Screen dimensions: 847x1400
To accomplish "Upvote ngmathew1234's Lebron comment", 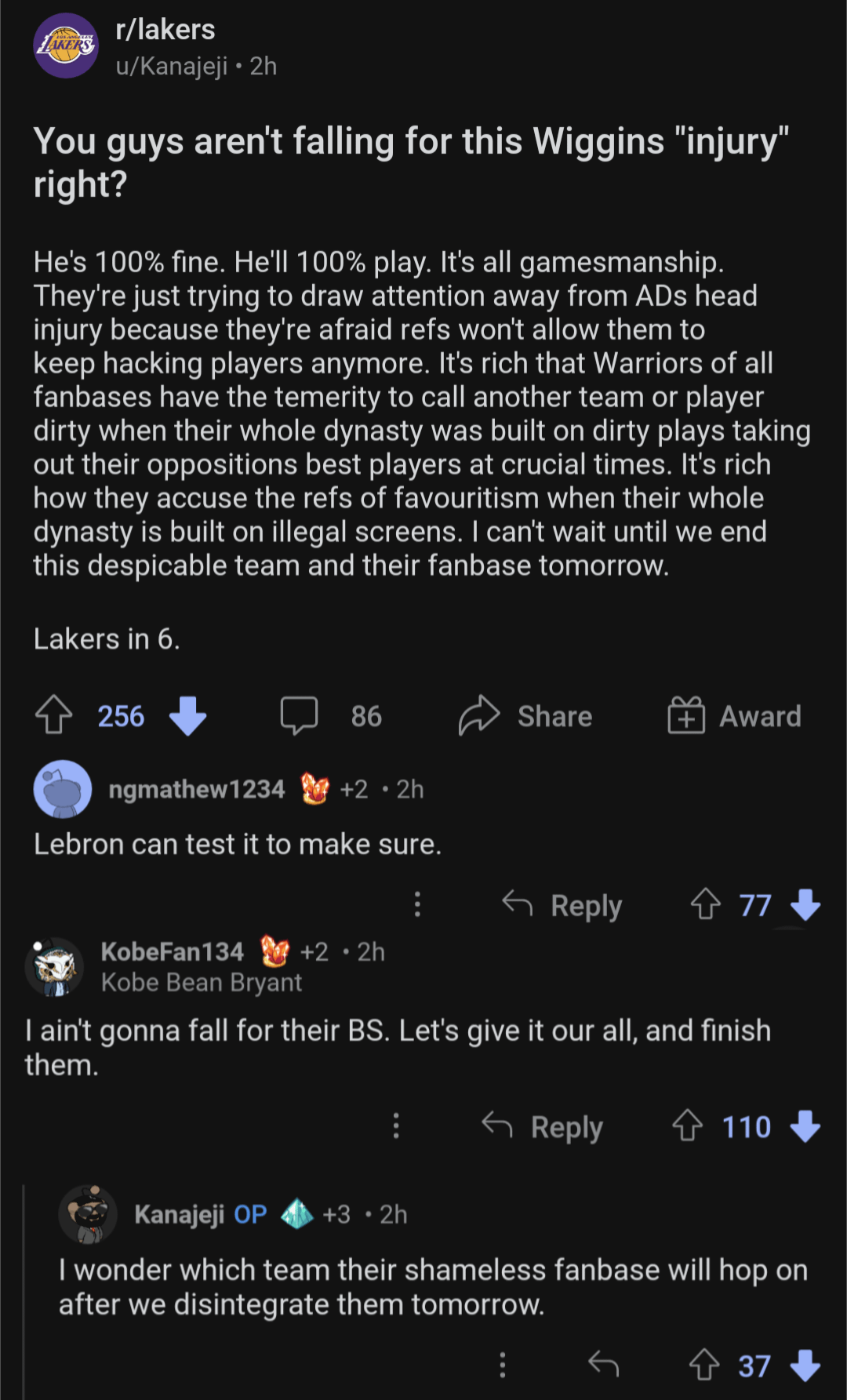I will pyautogui.click(x=706, y=904).
